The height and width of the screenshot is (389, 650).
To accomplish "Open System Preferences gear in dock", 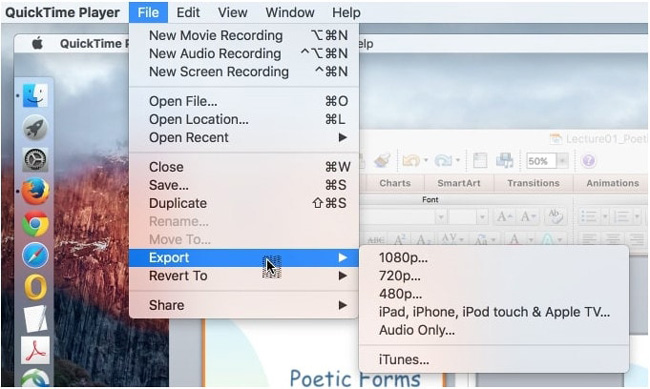I will pos(35,159).
